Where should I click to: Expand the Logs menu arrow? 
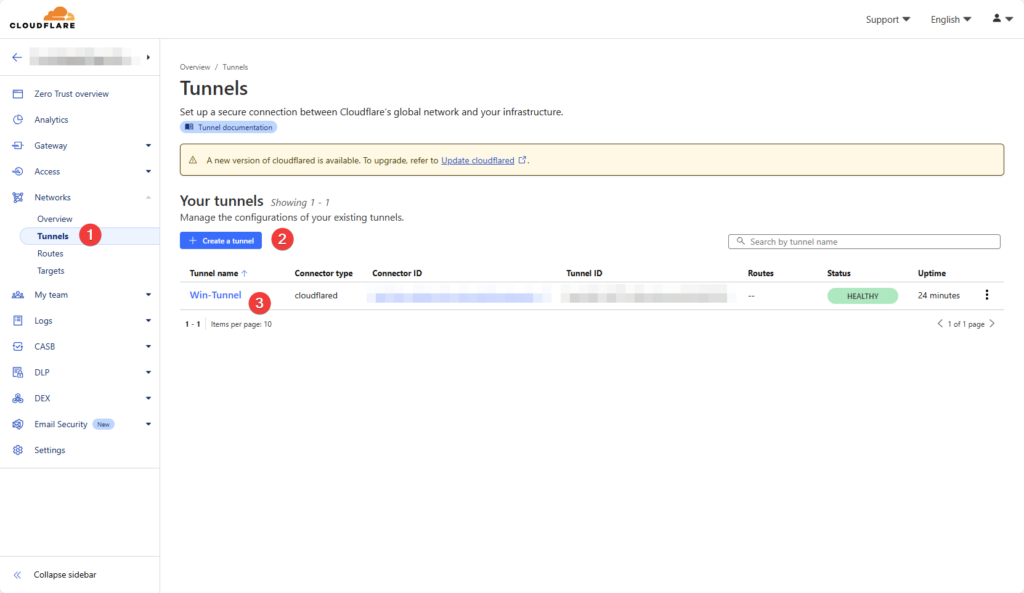click(x=148, y=321)
